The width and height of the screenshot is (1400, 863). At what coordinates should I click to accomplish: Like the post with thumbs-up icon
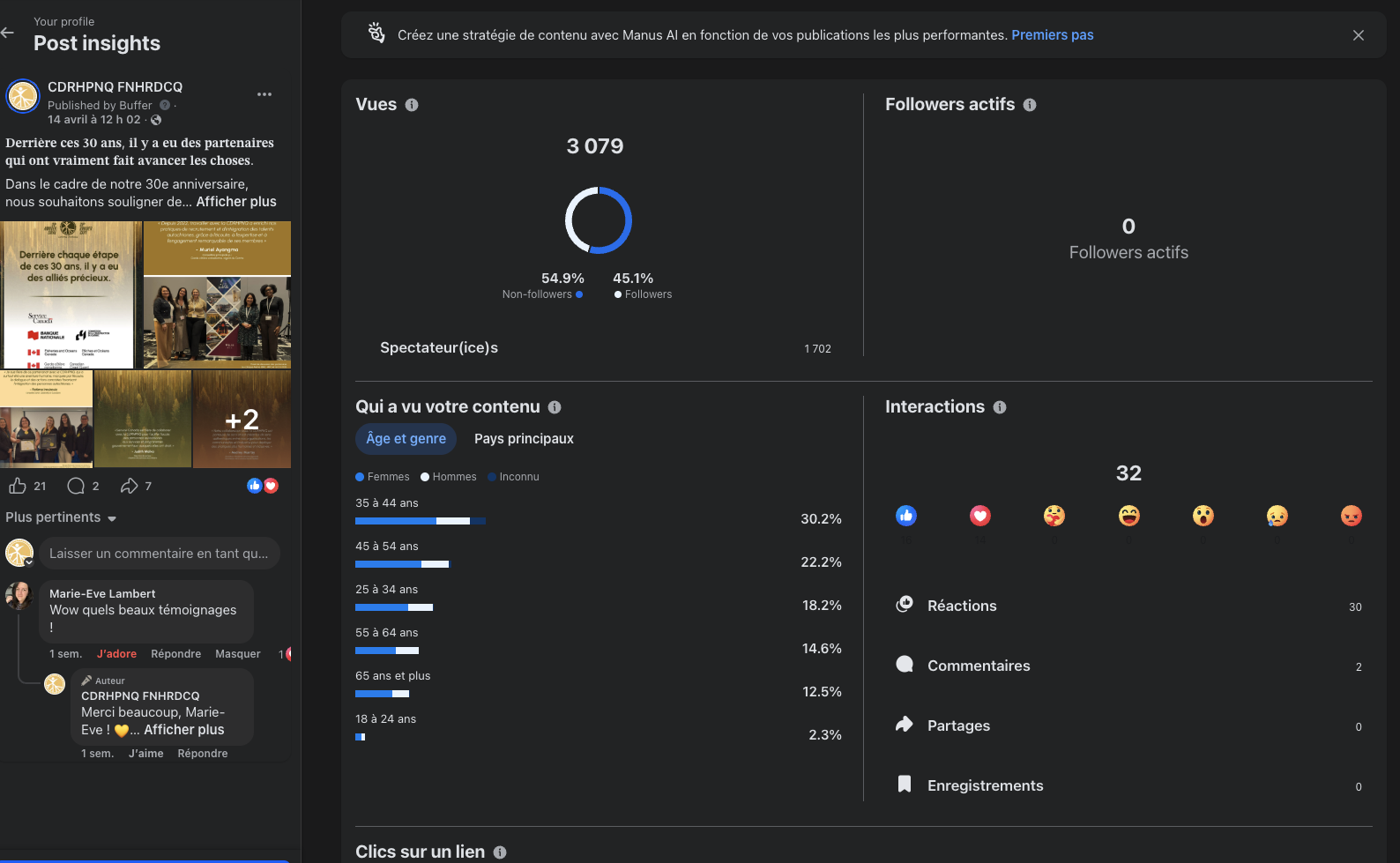coord(17,486)
